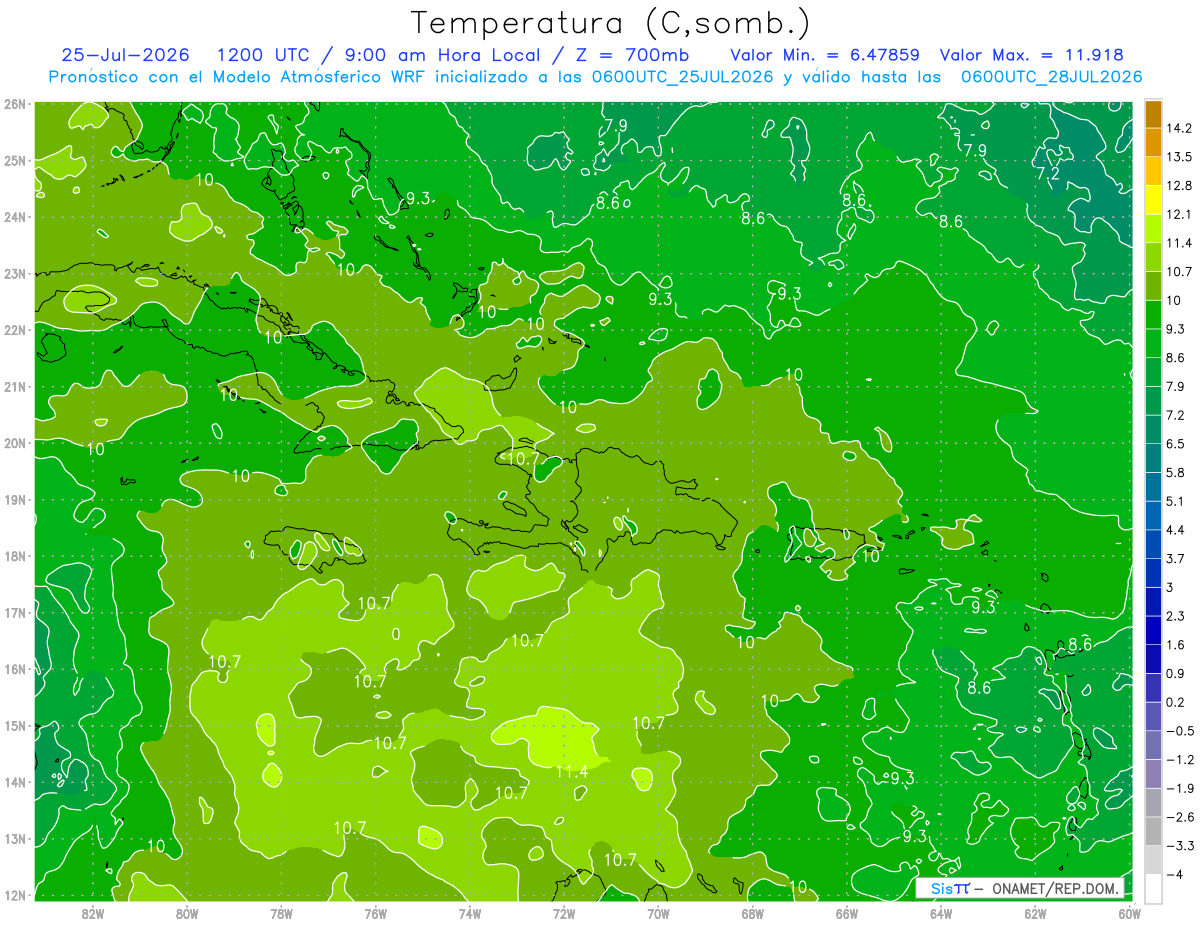1200x927 pixels.
Task: Click the '70W' longitude axis label
Action: coord(658,913)
